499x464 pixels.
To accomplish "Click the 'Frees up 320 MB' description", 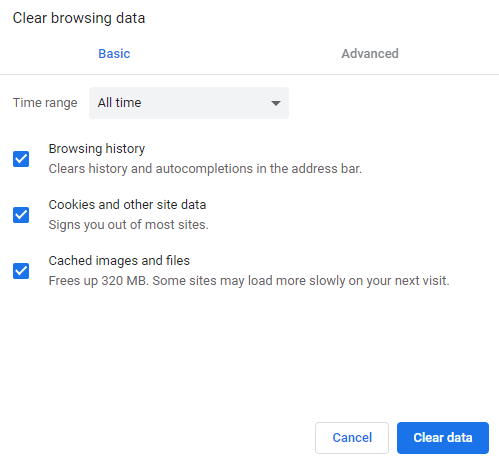I will coord(249,281).
